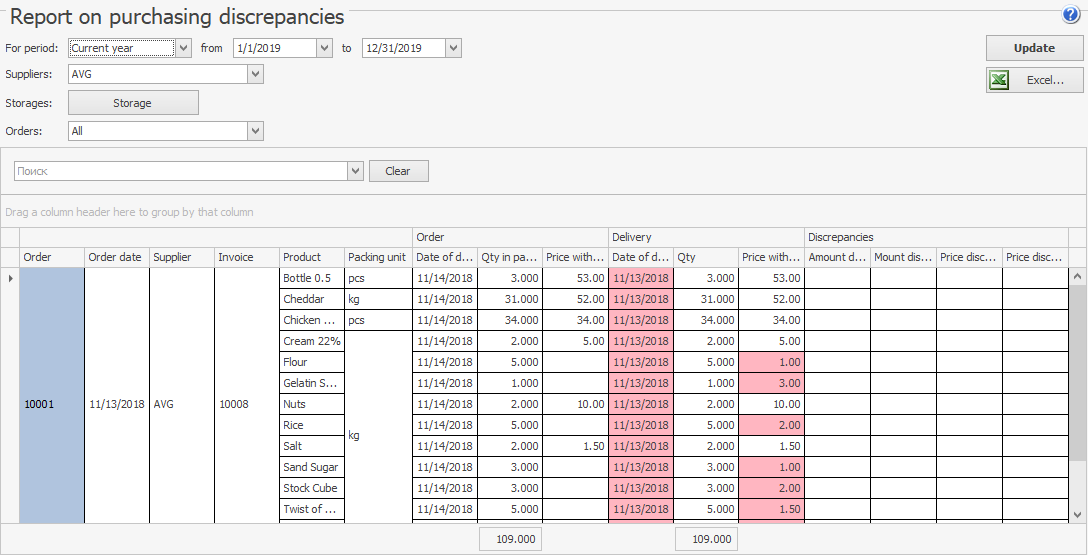Expand the For period dropdown
This screenshot has height=555, width=1088.
(x=183, y=48)
